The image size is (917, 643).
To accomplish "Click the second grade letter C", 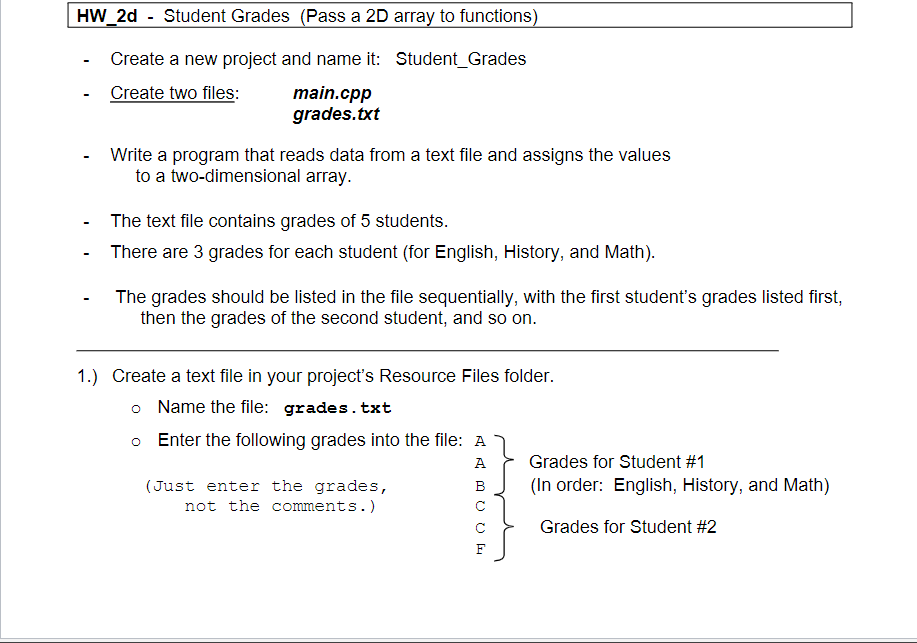I will coord(480,527).
